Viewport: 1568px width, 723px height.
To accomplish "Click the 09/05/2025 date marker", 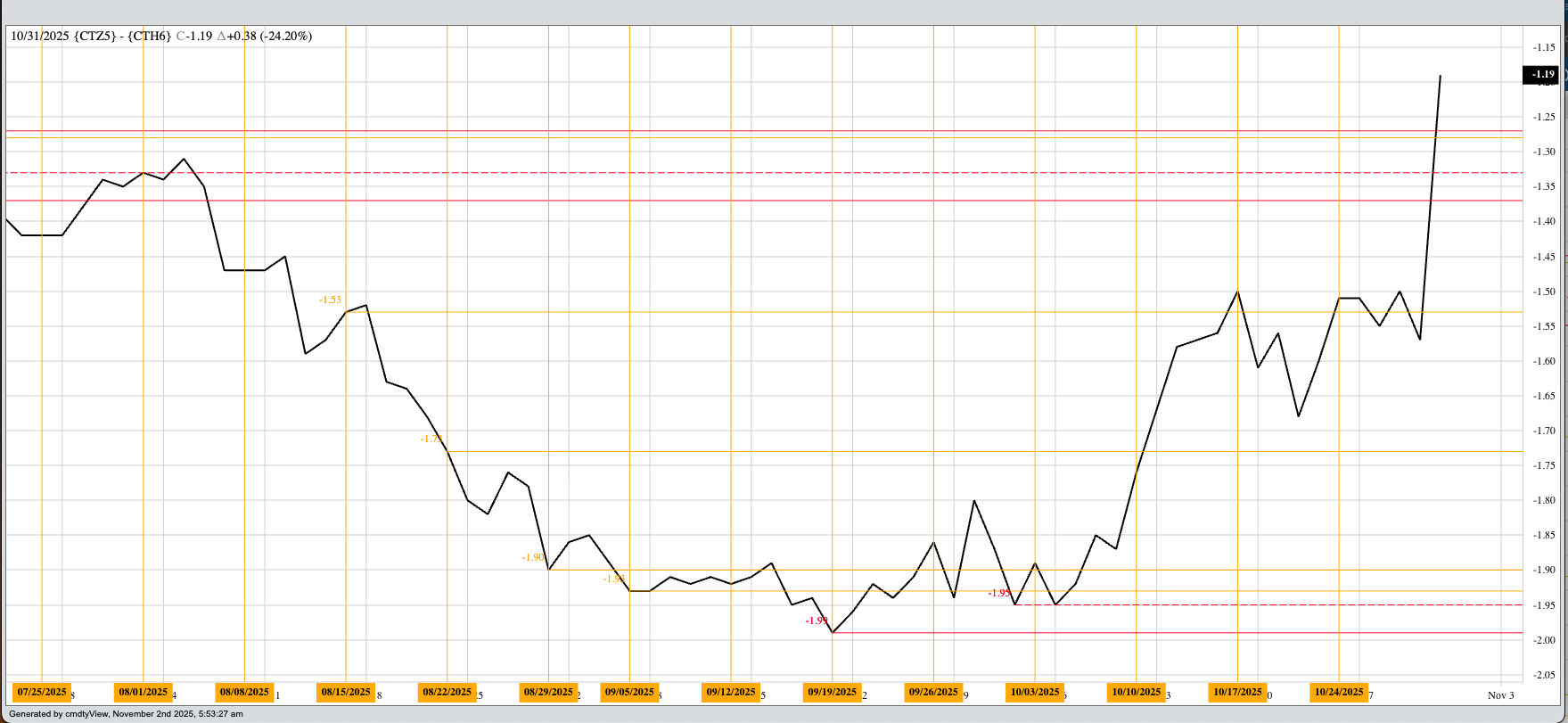I will [629, 692].
